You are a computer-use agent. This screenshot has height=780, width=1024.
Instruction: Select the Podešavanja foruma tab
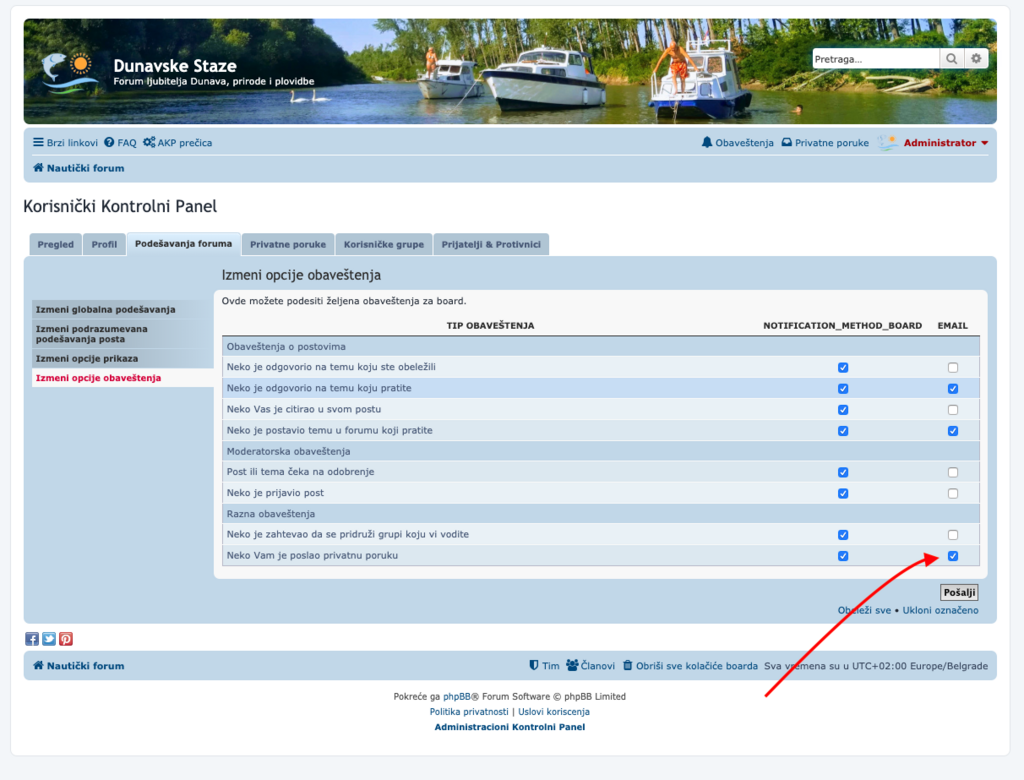(184, 244)
